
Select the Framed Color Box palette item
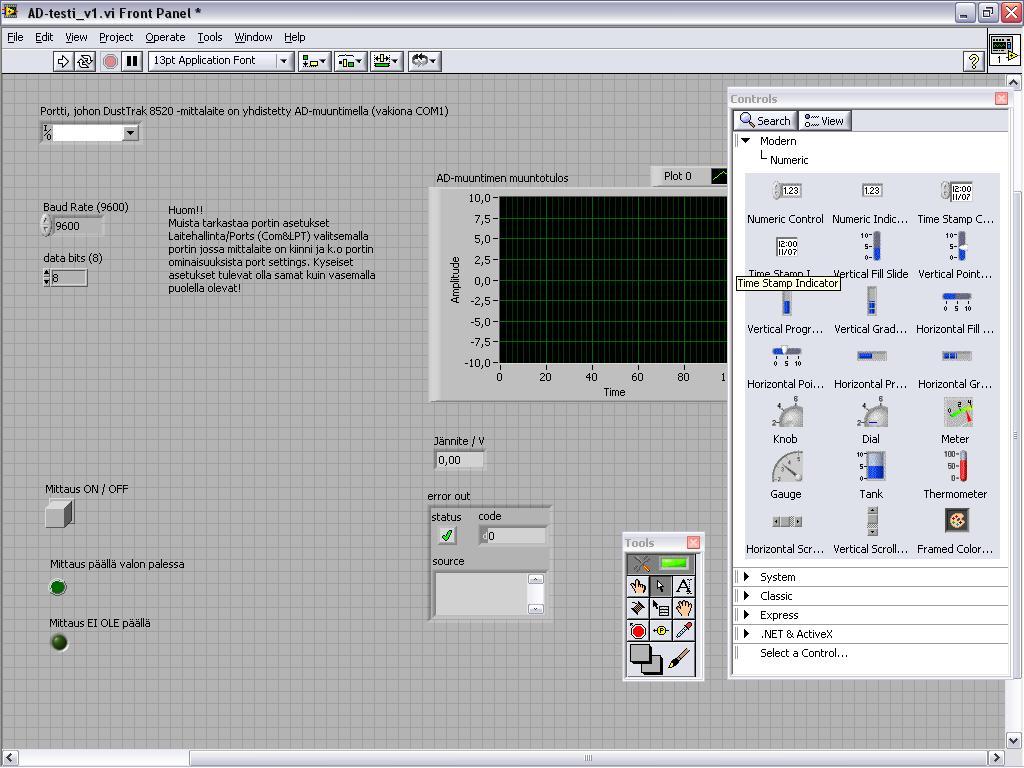(x=955, y=531)
